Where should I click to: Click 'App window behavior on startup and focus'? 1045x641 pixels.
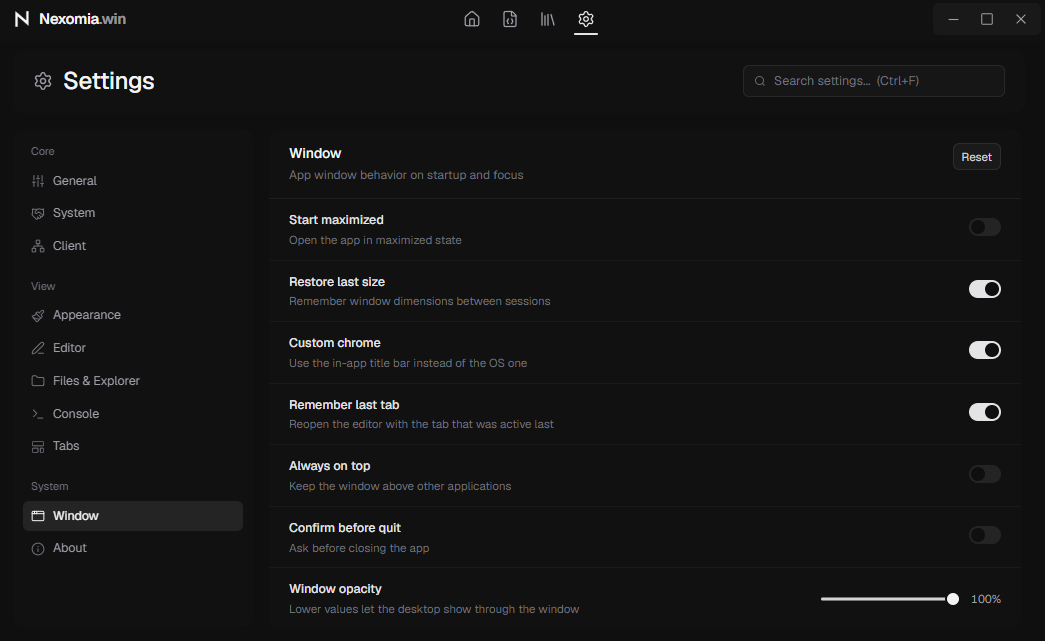pyautogui.click(x=406, y=175)
